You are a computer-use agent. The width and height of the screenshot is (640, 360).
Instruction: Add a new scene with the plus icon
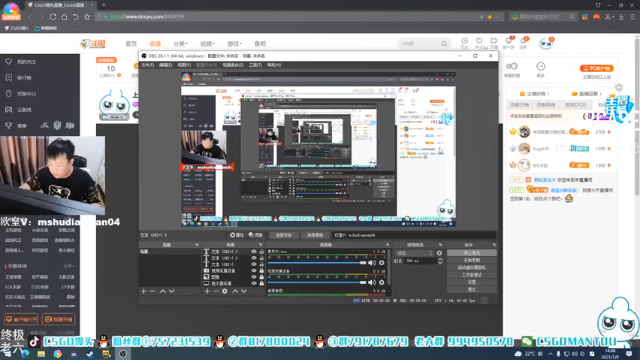[143, 291]
